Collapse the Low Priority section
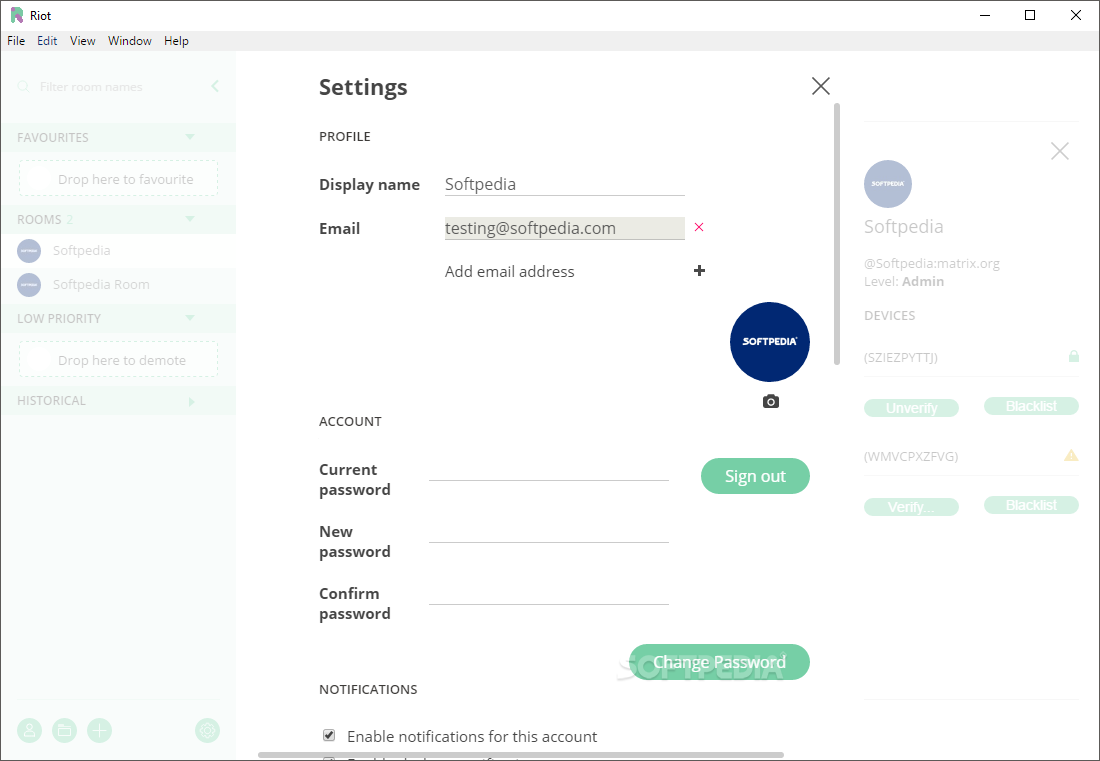 tap(189, 318)
